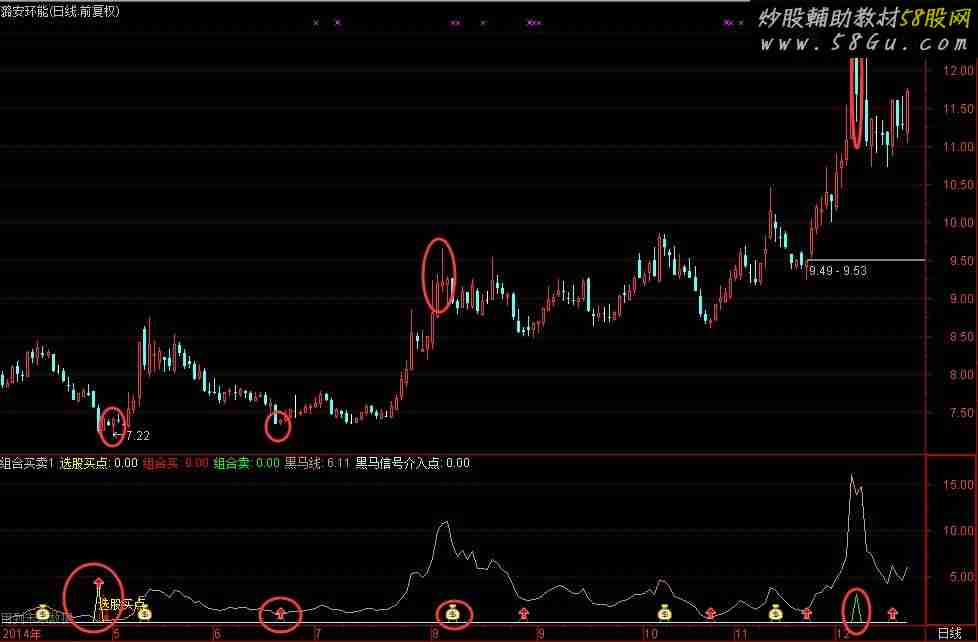The image size is (978, 642).
Task: Select the red up-arrow signal in late November
Action: 807,615
